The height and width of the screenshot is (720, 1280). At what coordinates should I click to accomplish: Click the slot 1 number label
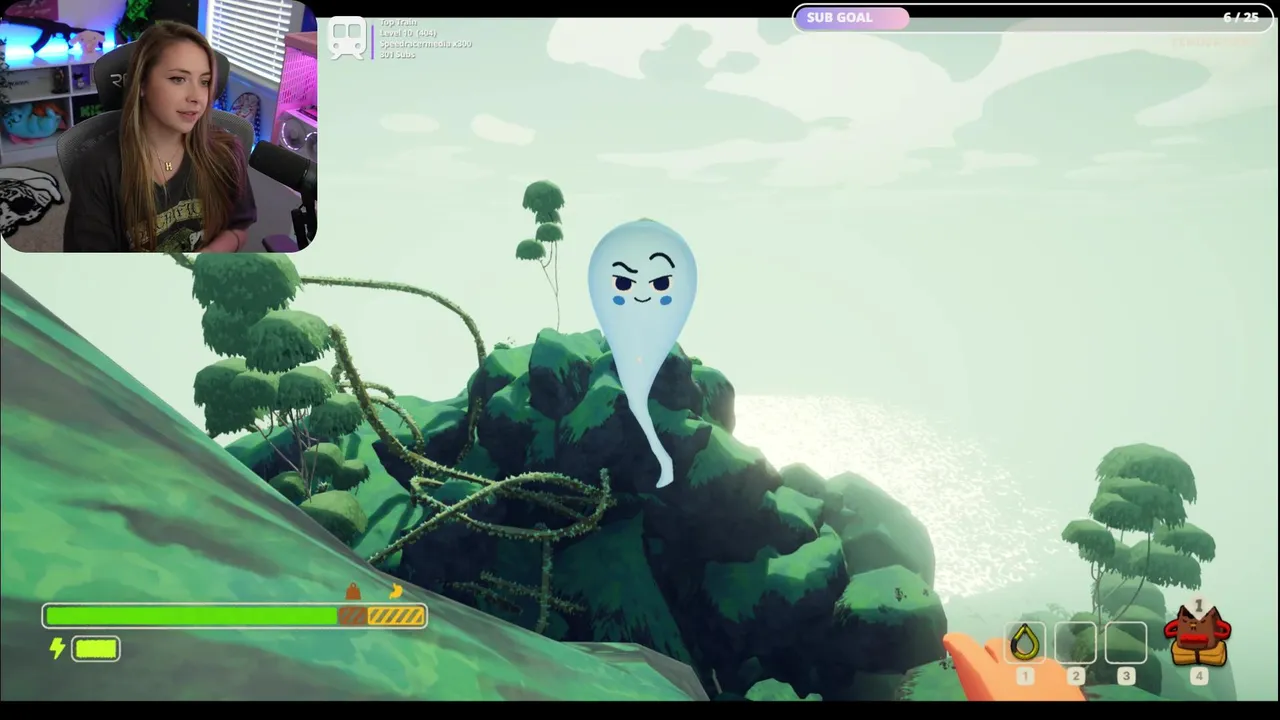pos(1025,676)
